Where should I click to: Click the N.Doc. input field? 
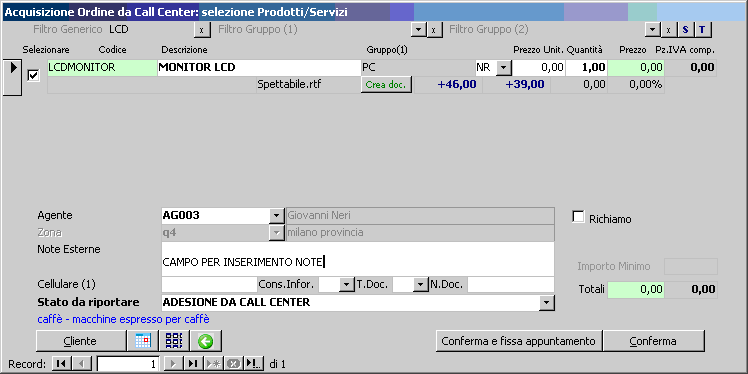click(x=511, y=285)
